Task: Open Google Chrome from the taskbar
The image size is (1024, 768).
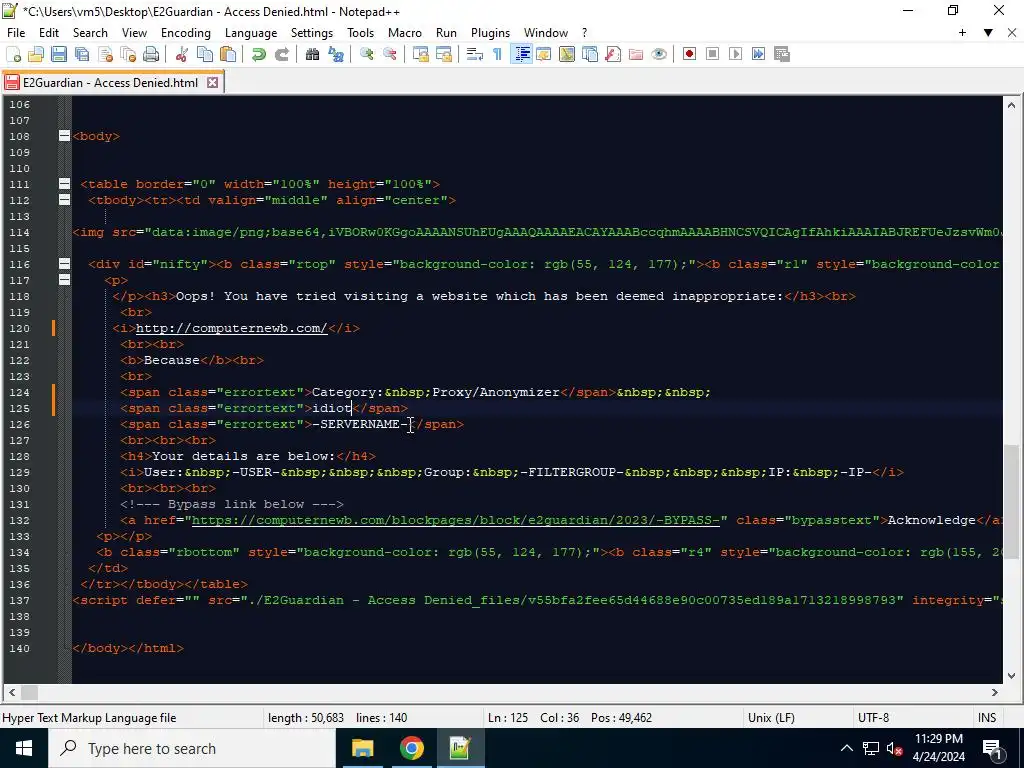Action: [411, 748]
